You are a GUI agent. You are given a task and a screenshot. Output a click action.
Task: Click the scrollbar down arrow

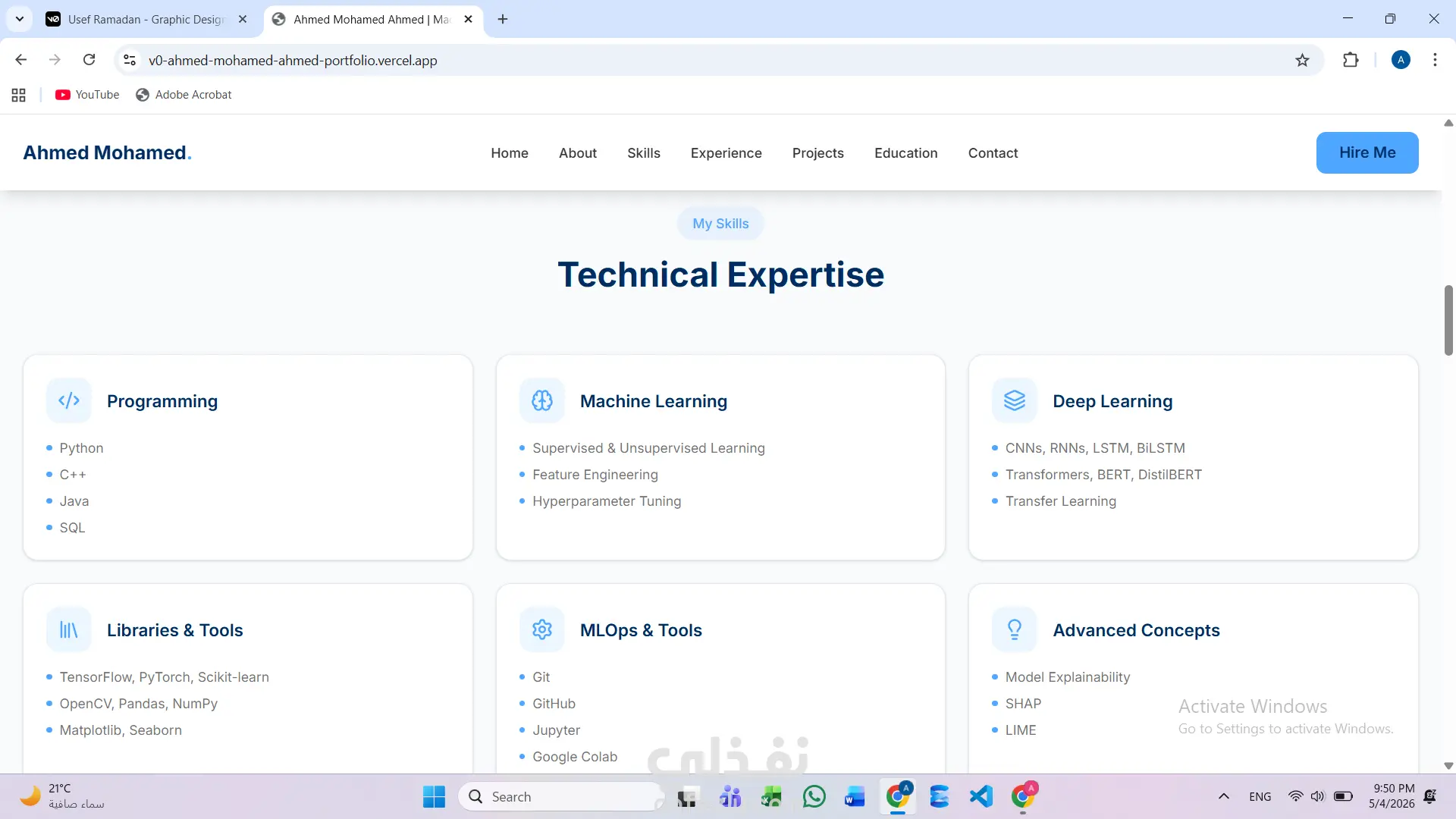tap(1448, 766)
